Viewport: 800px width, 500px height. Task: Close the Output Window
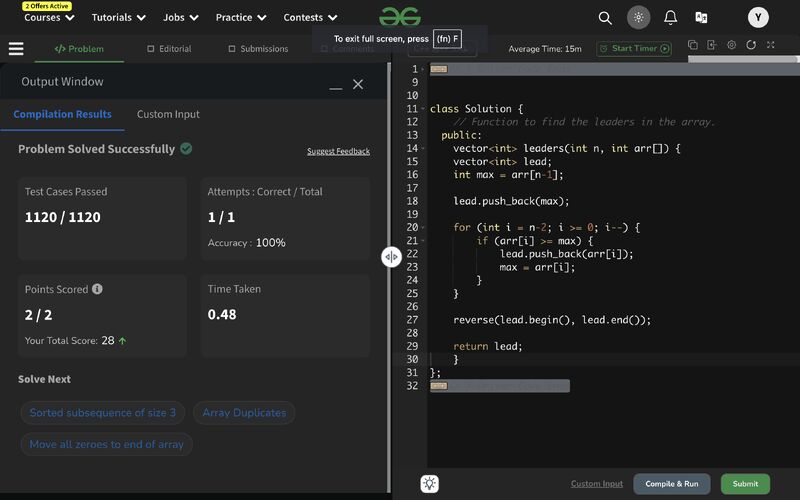pyautogui.click(x=358, y=84)
